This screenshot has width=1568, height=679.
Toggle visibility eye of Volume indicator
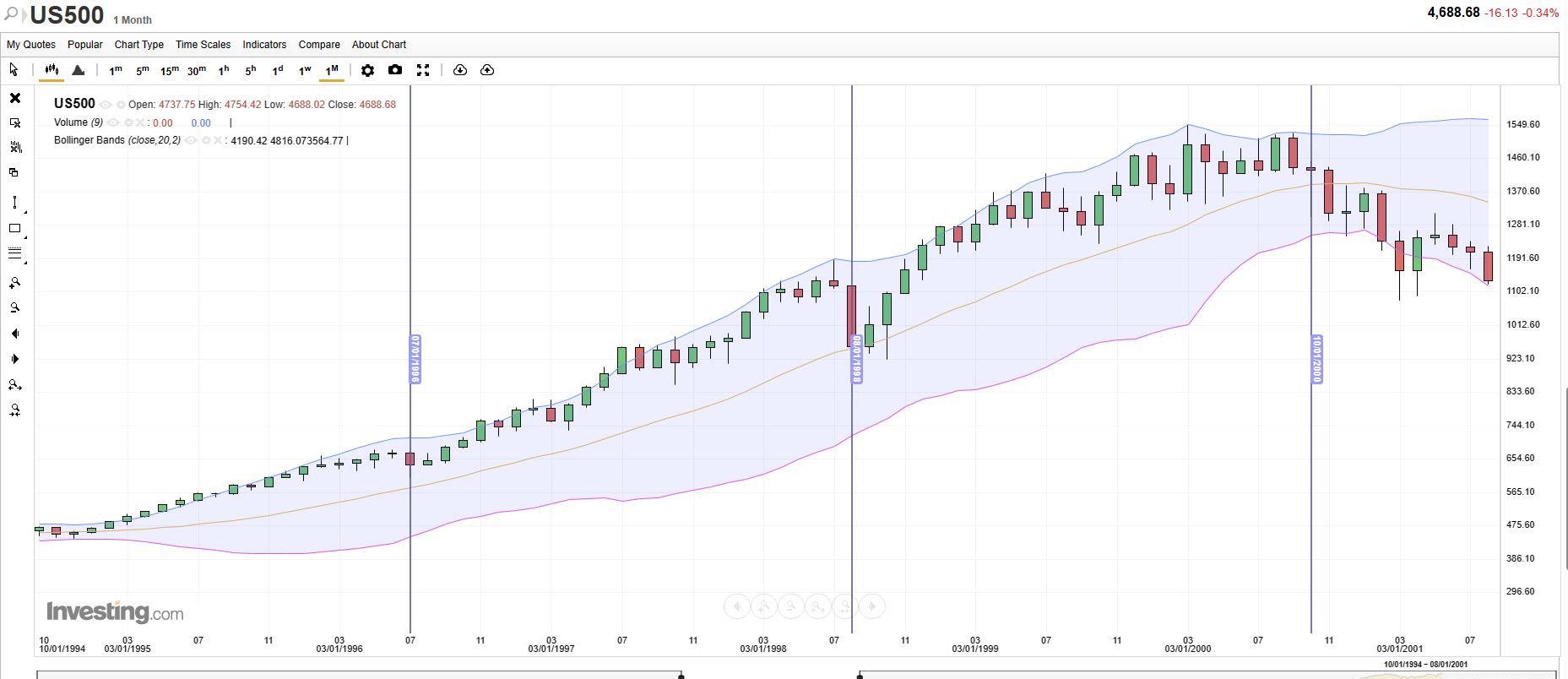coord(113,123)
